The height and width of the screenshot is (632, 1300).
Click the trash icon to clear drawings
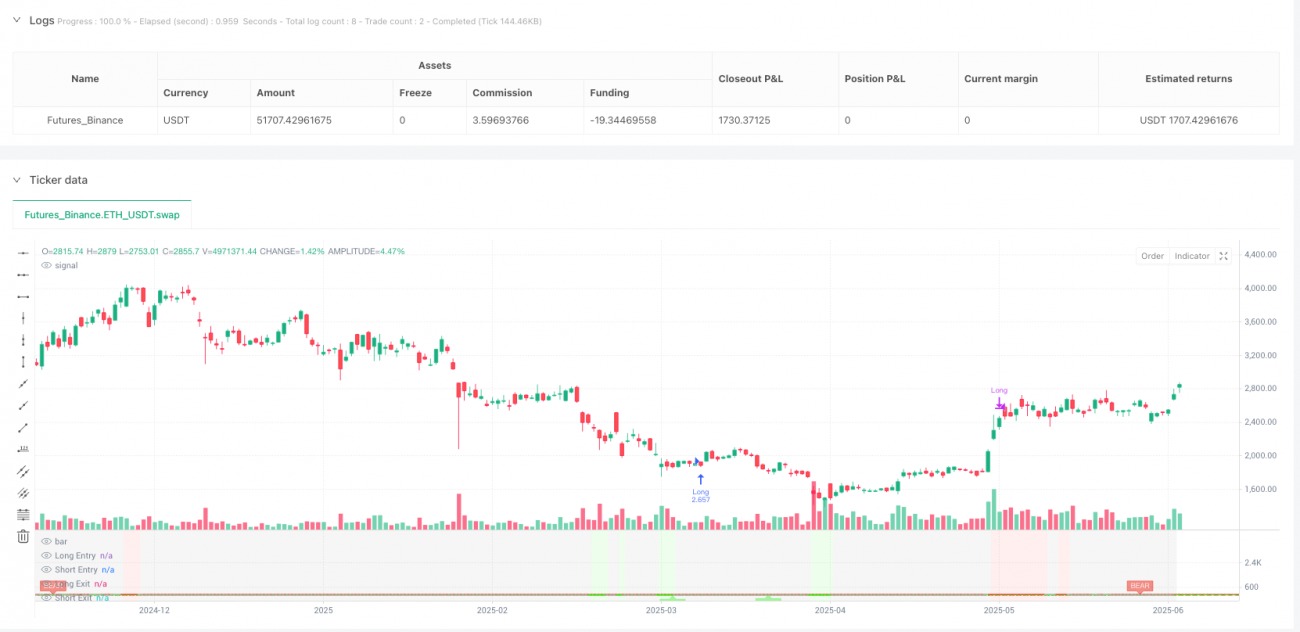[x=22, y=537]
